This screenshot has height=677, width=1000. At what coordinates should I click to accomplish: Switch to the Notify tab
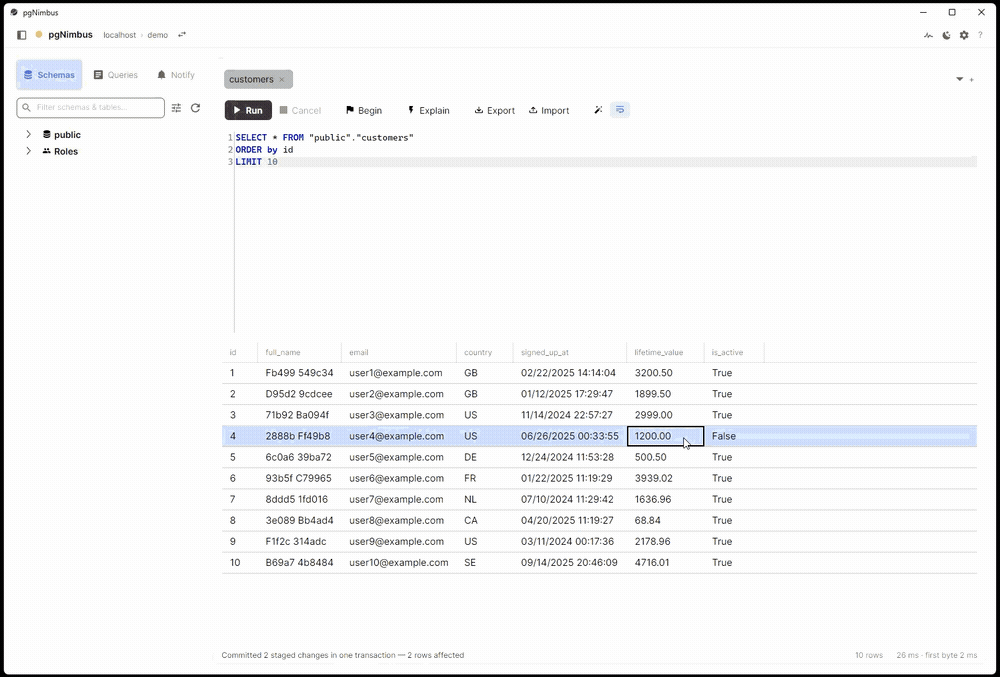click(176, 75)
